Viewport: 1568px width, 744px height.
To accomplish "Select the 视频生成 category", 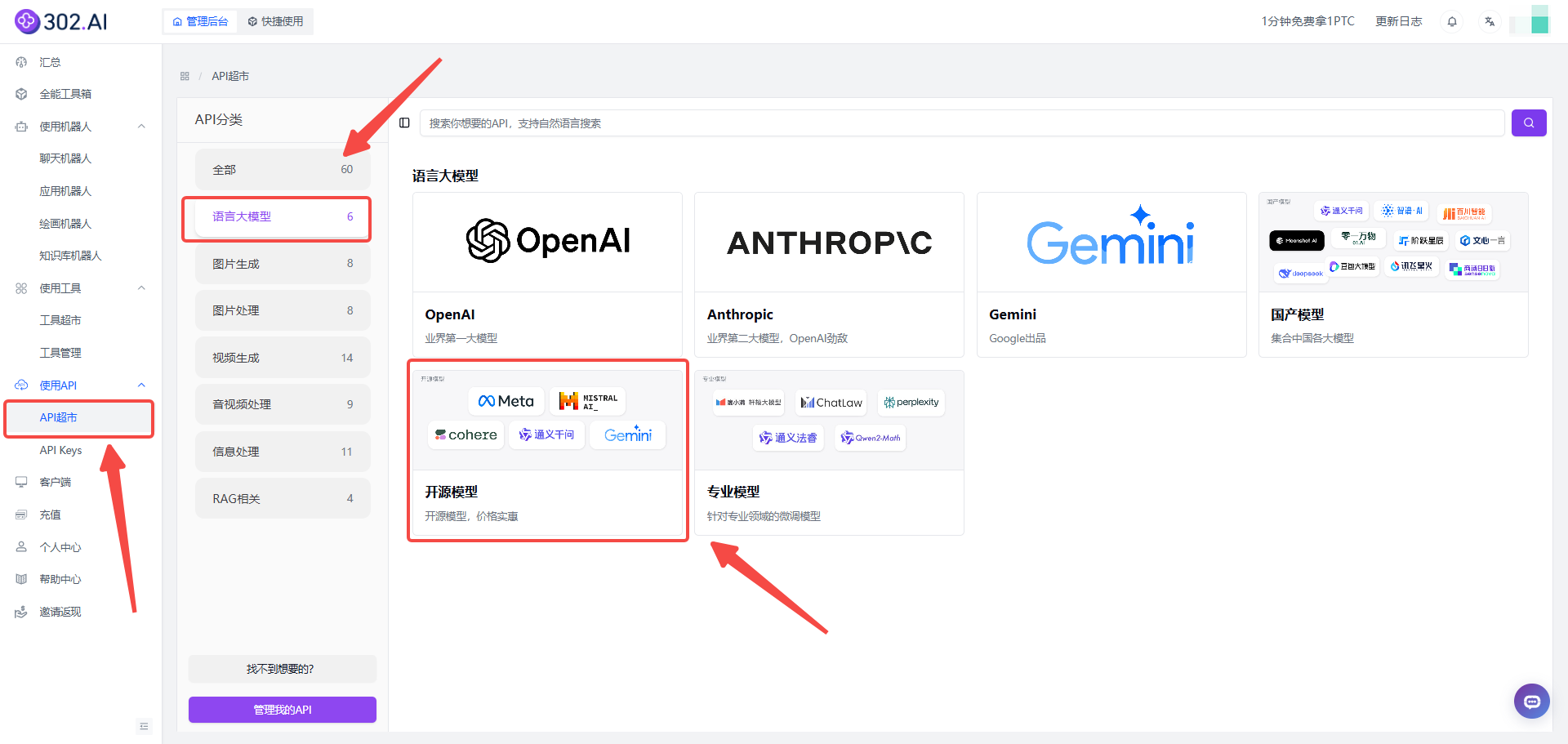I will 283,358.
